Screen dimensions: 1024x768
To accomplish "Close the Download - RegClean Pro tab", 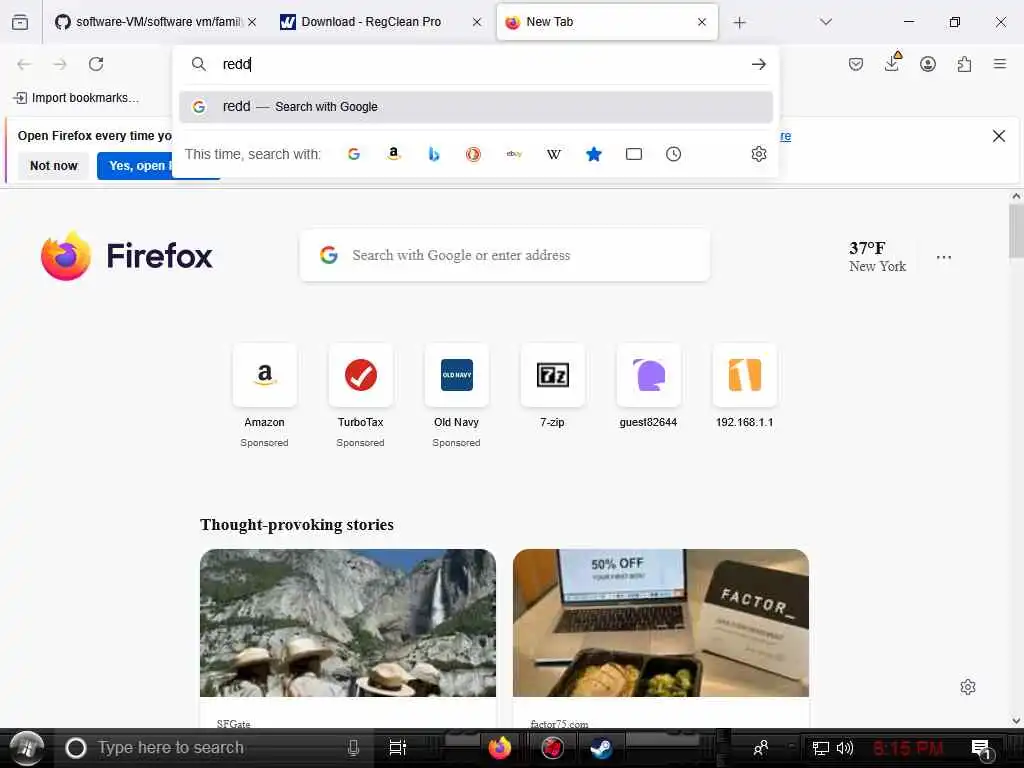I will tap(477, 22).
